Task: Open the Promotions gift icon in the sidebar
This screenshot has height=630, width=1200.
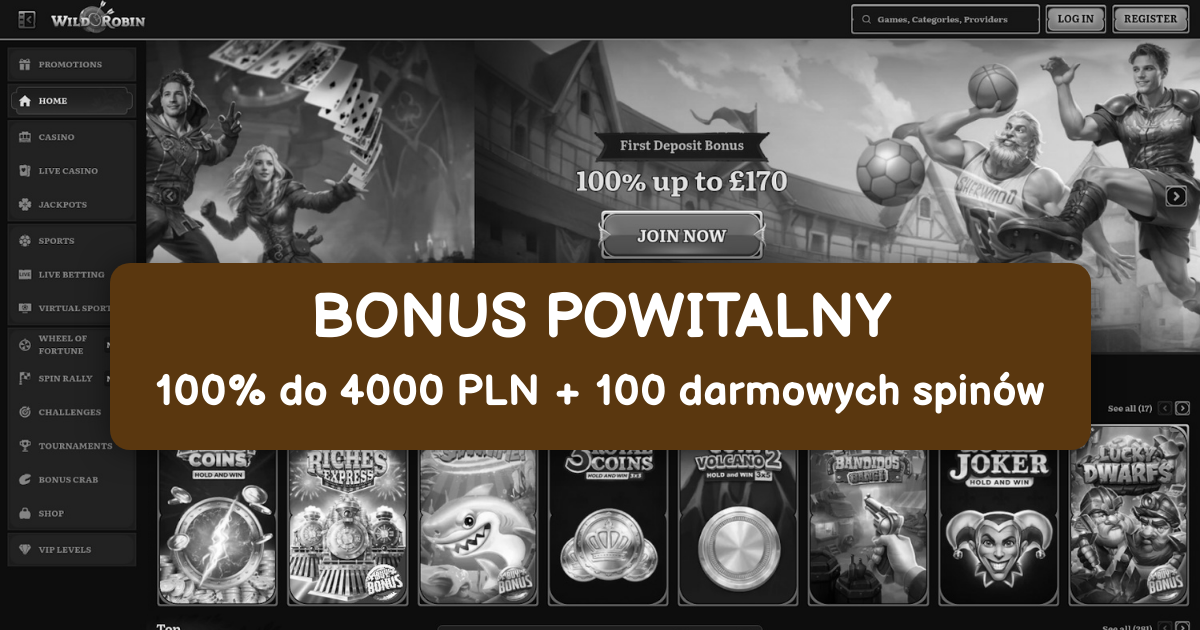Action: click(25, 65)
